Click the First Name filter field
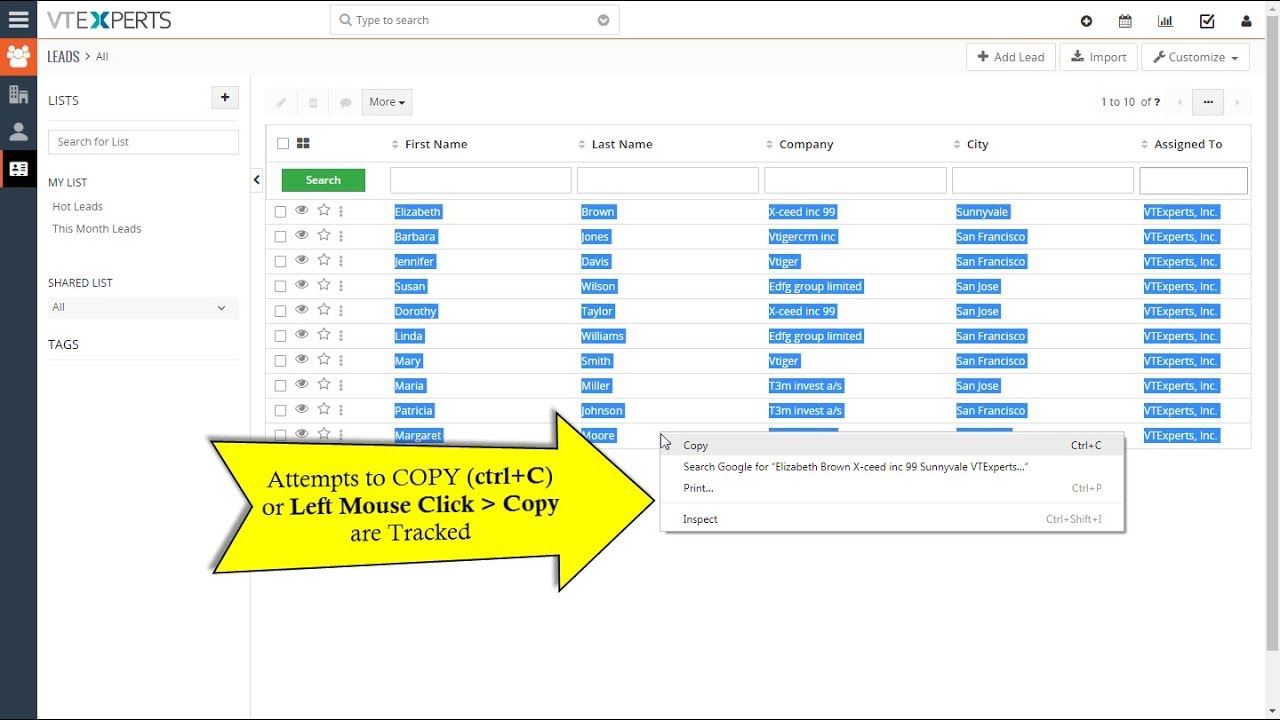 coord(481,180)
